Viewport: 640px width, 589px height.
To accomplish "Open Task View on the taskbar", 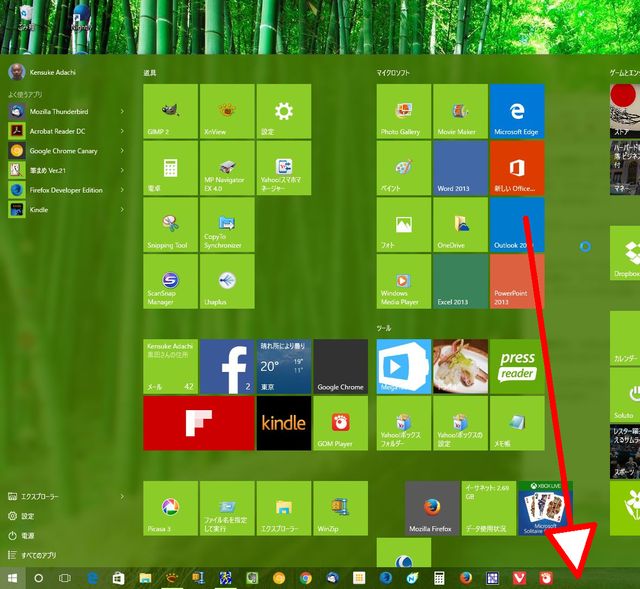I will coord(65,578).
